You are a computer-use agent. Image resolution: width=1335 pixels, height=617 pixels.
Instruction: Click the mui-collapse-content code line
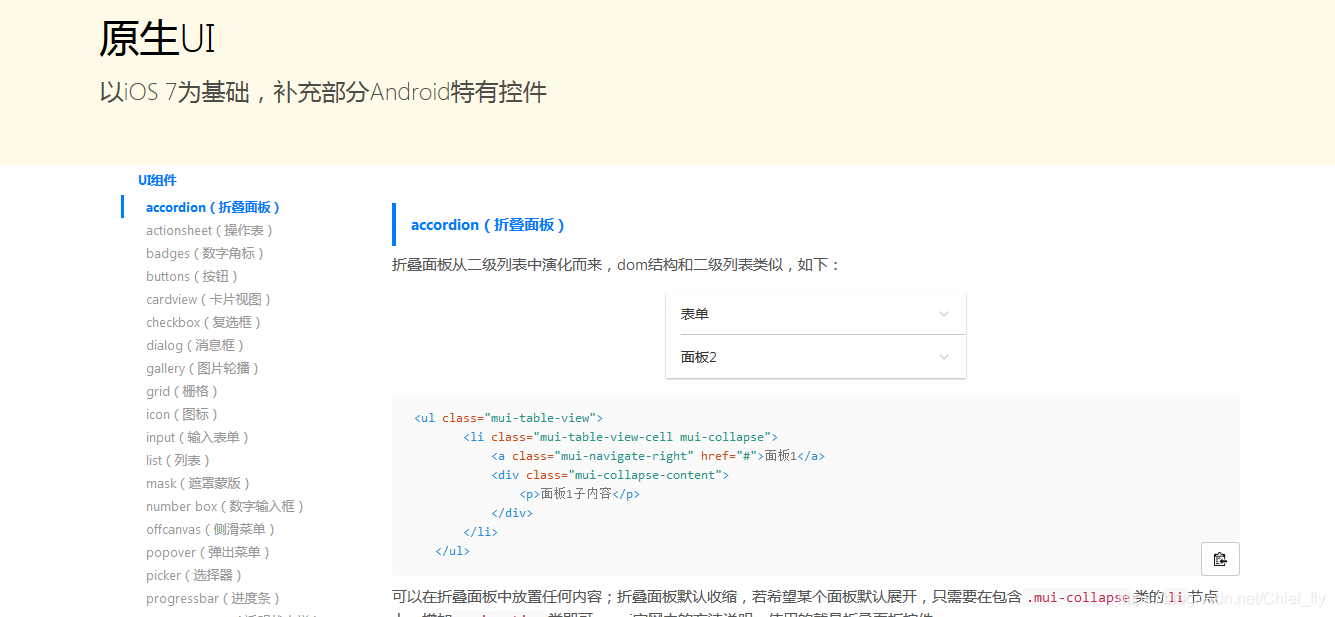[609, 475]
